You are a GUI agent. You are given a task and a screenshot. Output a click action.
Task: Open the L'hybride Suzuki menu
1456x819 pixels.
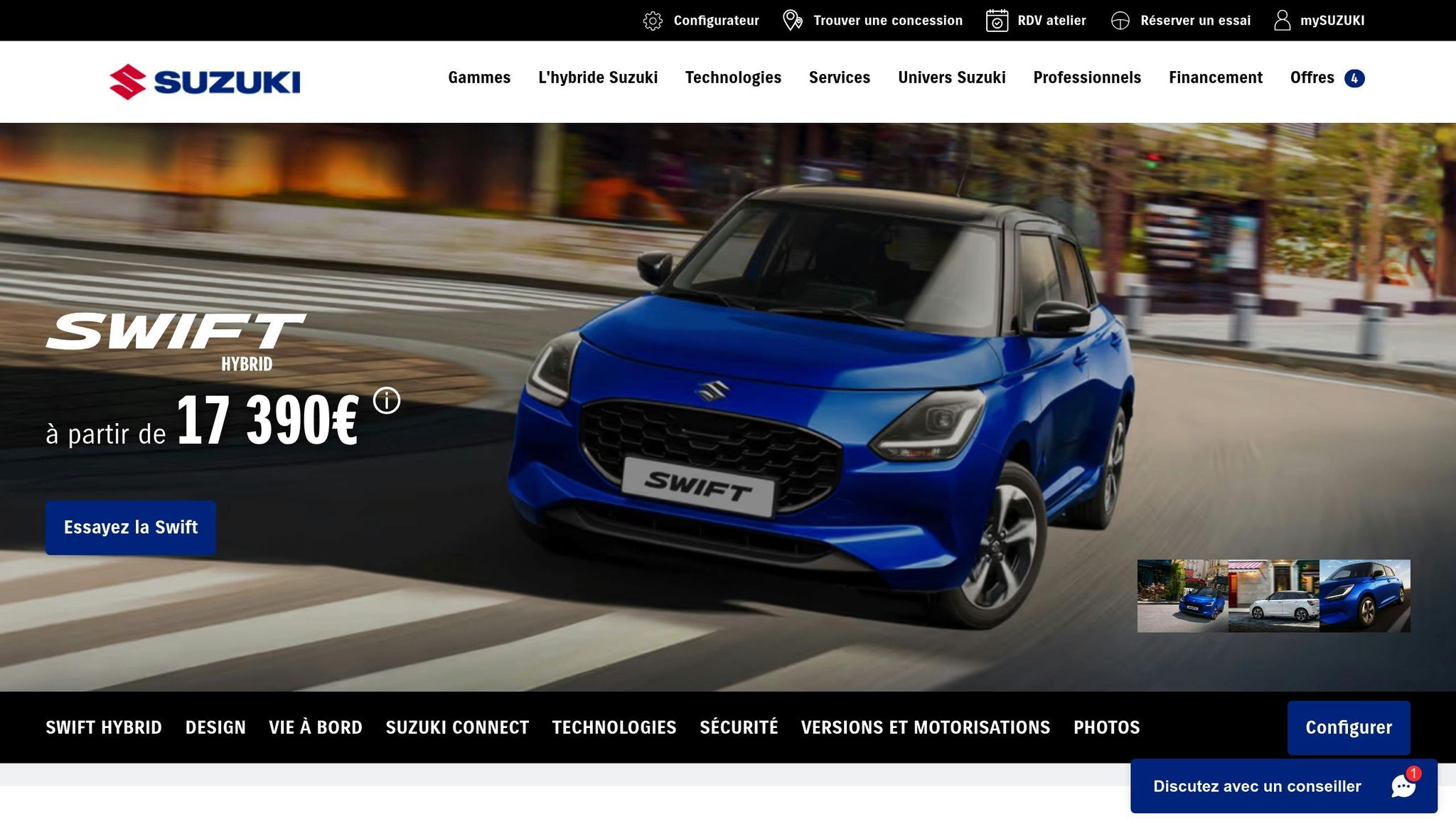(598, 77)
